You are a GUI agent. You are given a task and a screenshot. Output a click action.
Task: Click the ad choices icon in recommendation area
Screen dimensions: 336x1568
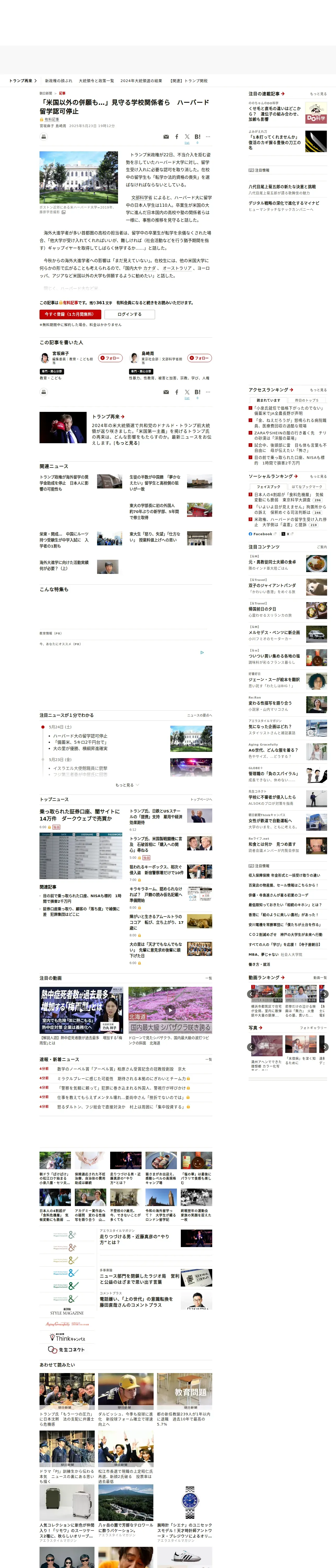203,653
